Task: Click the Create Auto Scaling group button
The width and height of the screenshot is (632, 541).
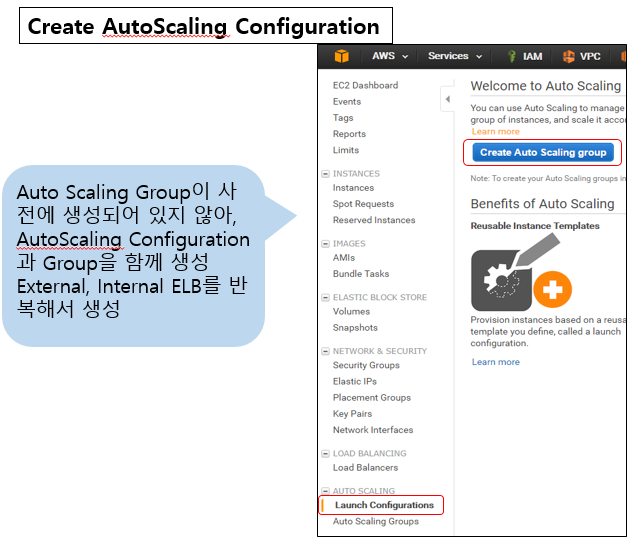Action: 543,152
